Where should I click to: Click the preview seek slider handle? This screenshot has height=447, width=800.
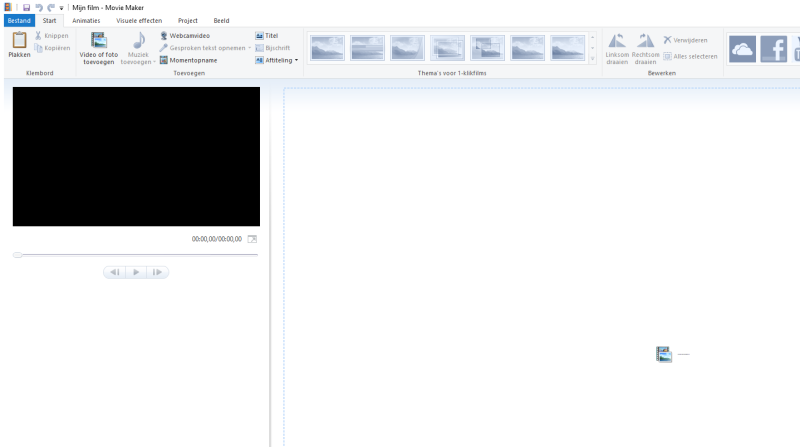[x=18, y=255]
